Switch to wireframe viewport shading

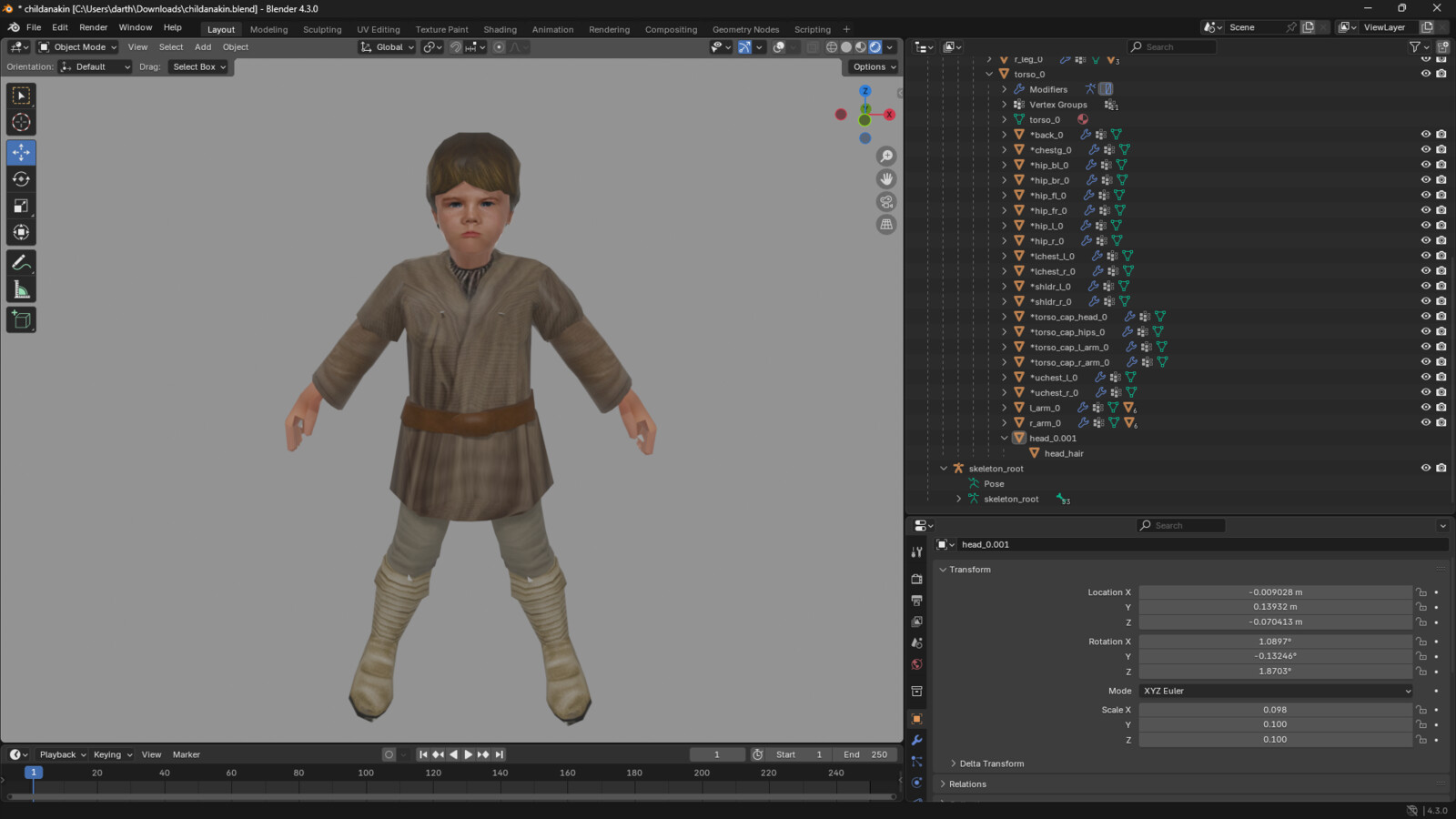pos(831,47)
